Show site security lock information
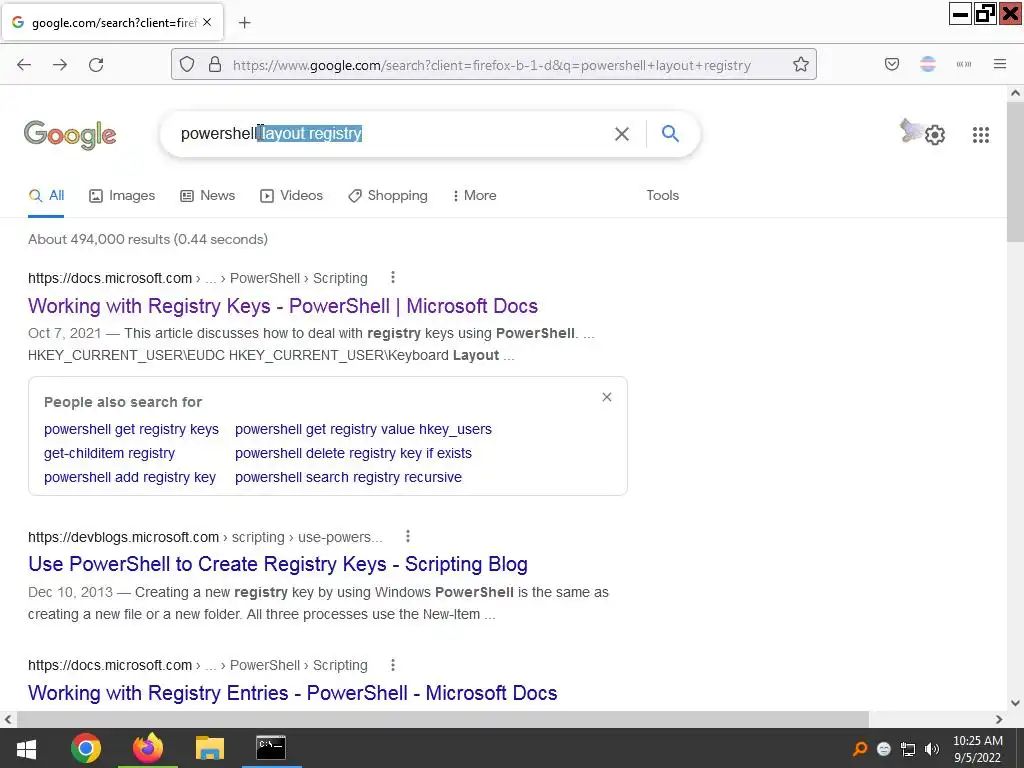1024x768 pixels. 215,65
